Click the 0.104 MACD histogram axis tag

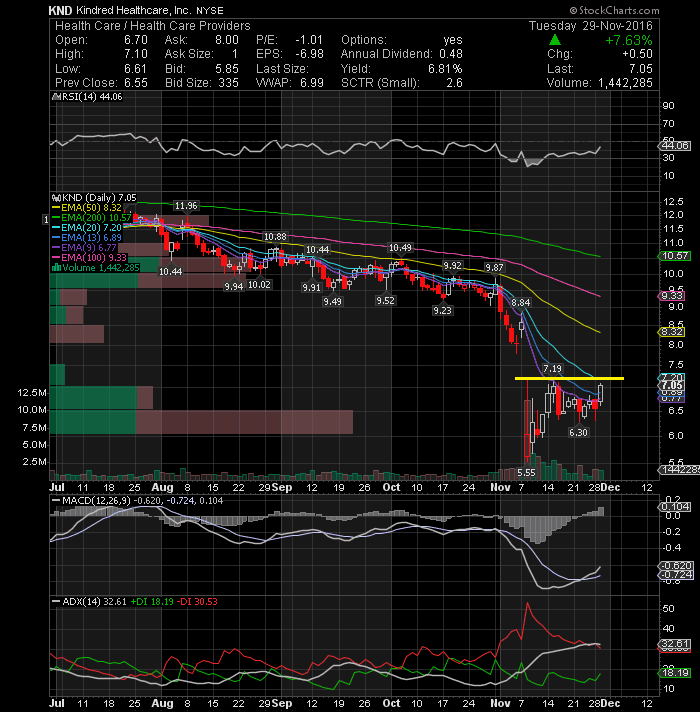pos(675,507)
